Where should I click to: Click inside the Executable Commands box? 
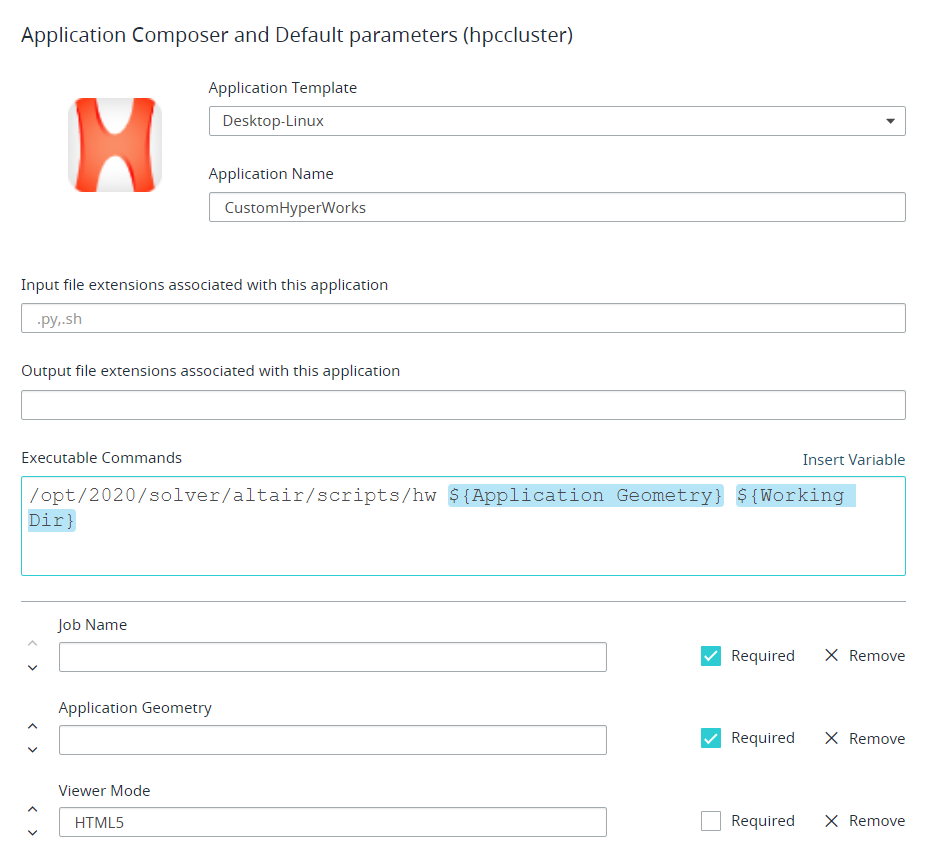point(463,550)
